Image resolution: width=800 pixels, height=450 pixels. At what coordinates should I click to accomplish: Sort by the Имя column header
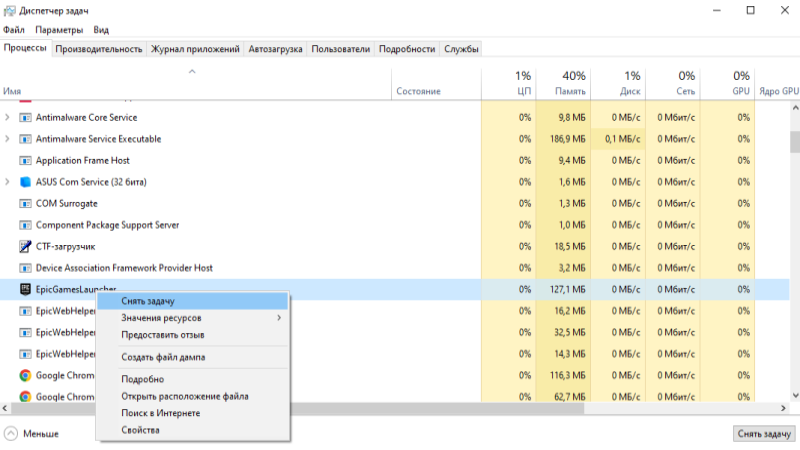pos(195,84)
